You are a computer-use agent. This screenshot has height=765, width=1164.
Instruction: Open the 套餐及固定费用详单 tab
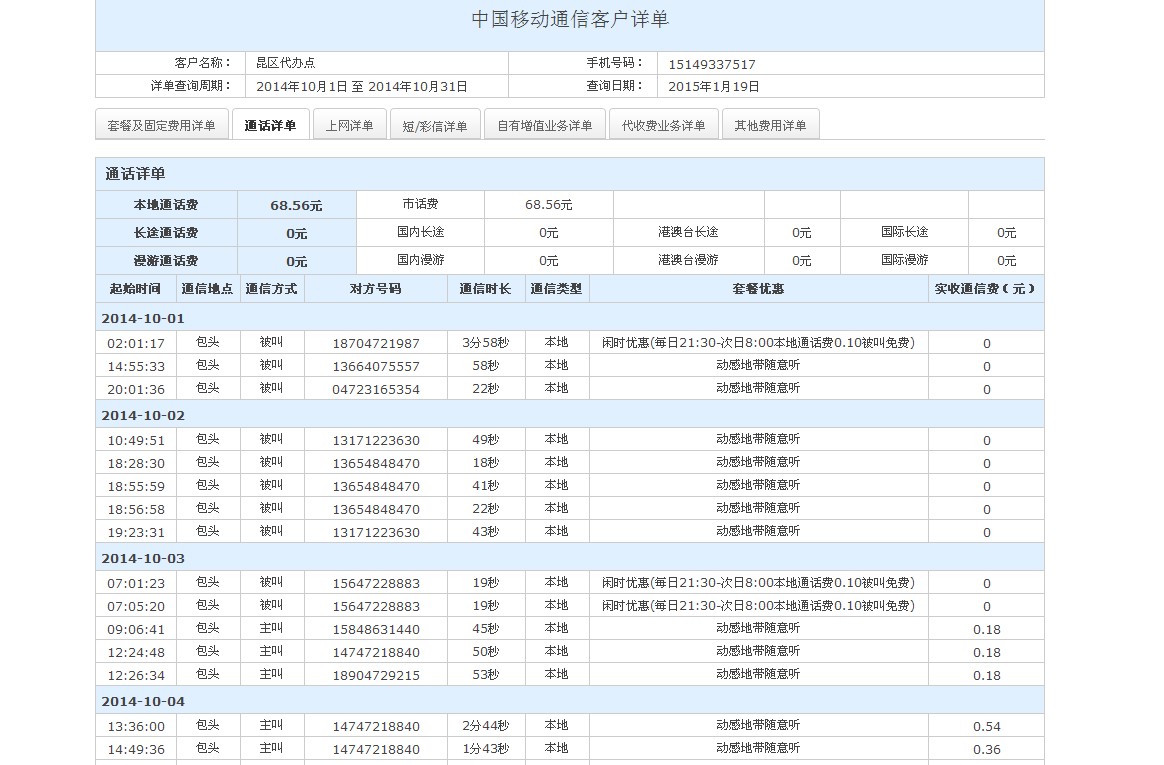tap(162, 125)
